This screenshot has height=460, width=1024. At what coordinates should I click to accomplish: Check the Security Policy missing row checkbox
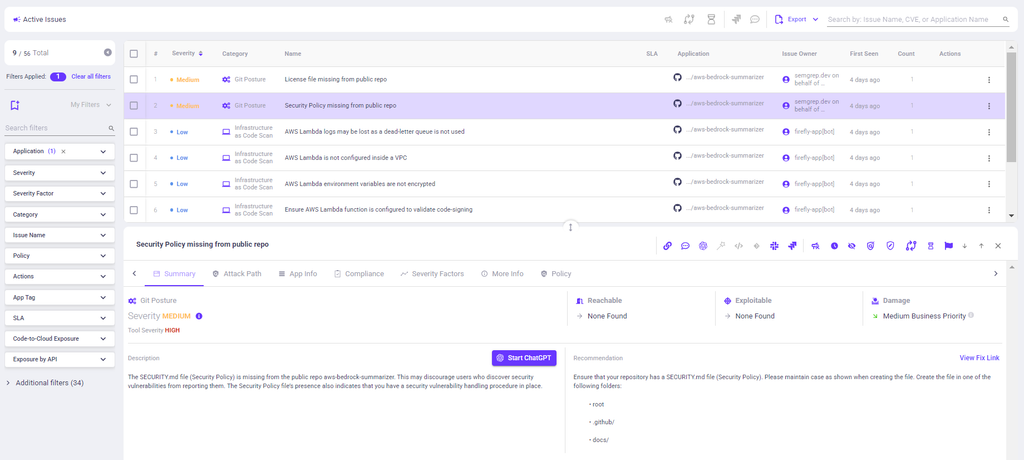point(134,105)
